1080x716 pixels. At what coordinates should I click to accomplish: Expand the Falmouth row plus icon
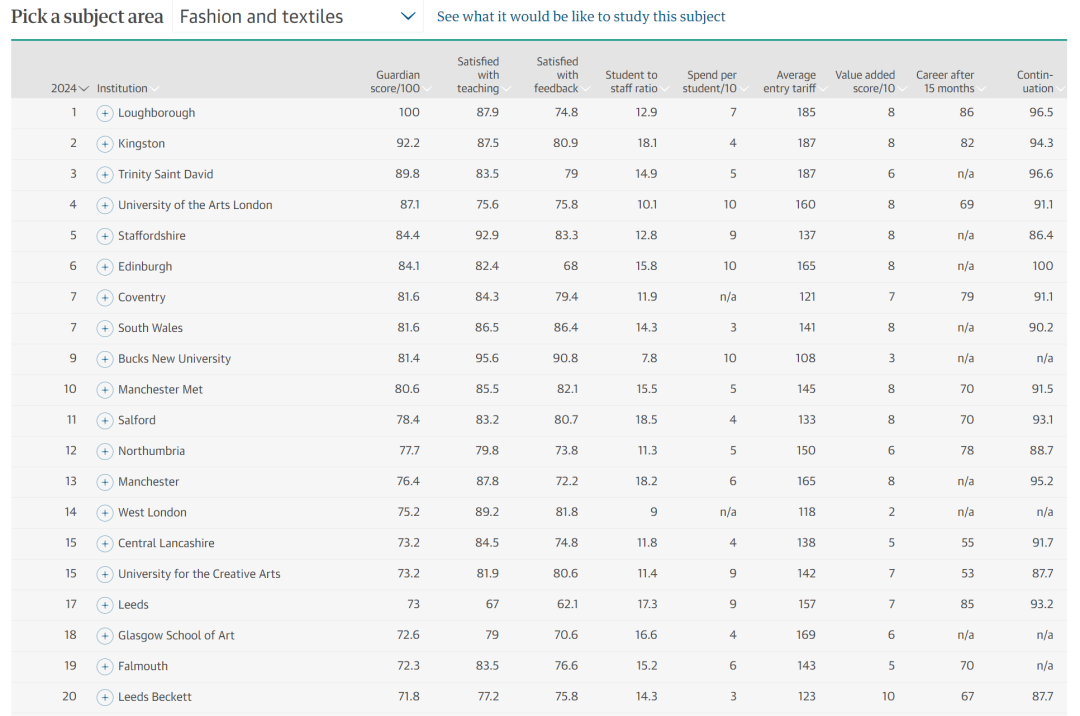click(105, 666)
